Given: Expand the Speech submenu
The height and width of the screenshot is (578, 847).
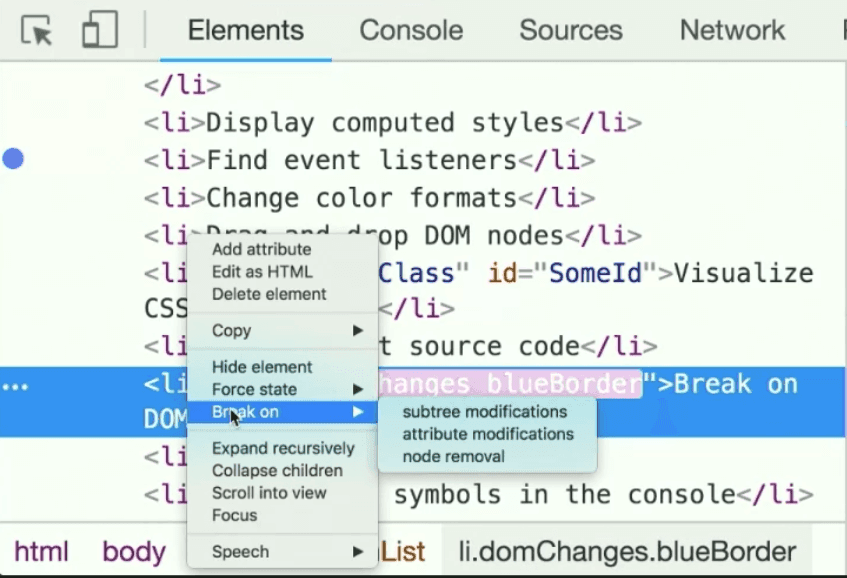Looking at the screenshot, I should click(358, 552).
